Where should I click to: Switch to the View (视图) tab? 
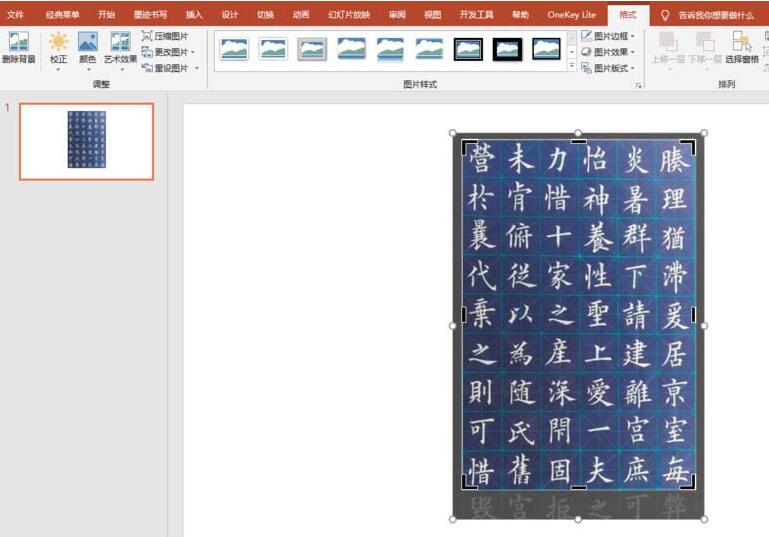(x=432, y=15)
